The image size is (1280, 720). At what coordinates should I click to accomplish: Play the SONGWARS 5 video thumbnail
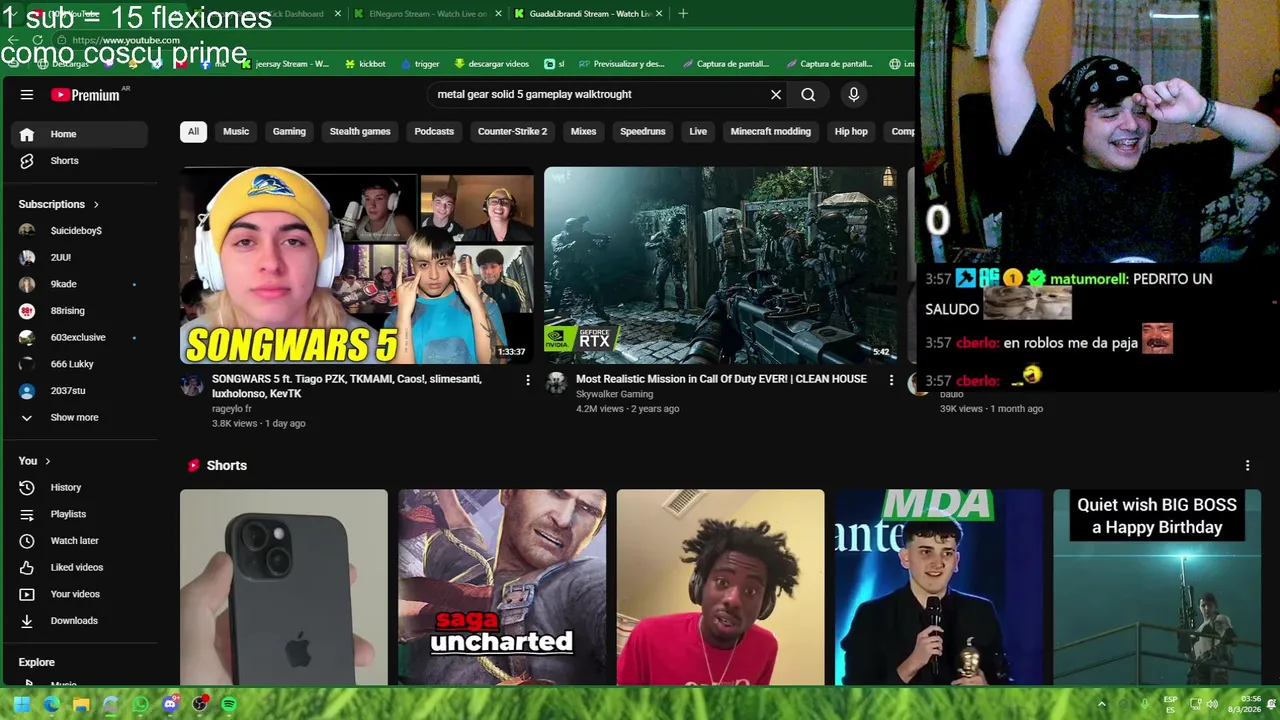pyautogui.click(x=357, y=266)
